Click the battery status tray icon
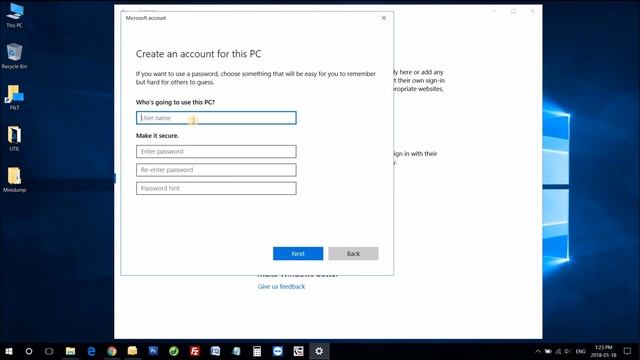640x360 pixels. (x=548, y=351)
